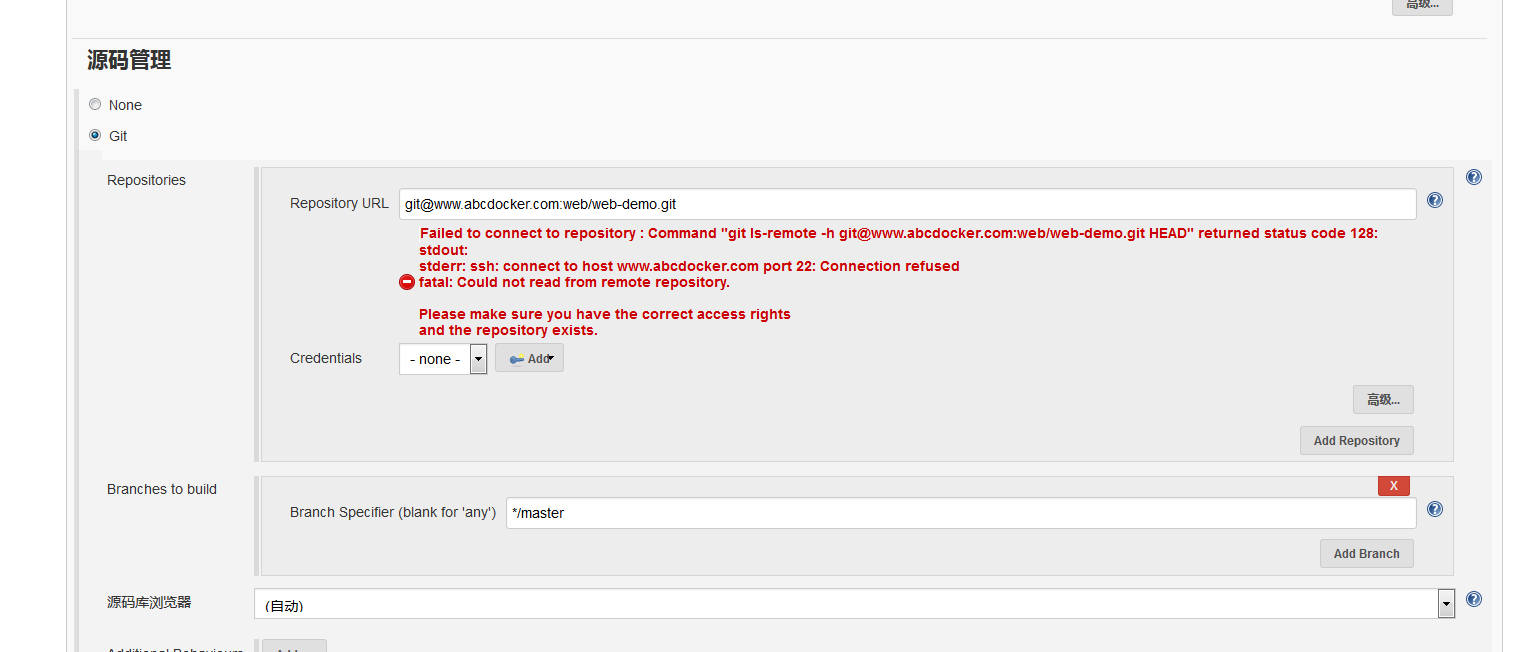The image size is (1526, 652).
Task: Click the Add Repository button
Action: pyautogui.click(x=1356, y=440)
